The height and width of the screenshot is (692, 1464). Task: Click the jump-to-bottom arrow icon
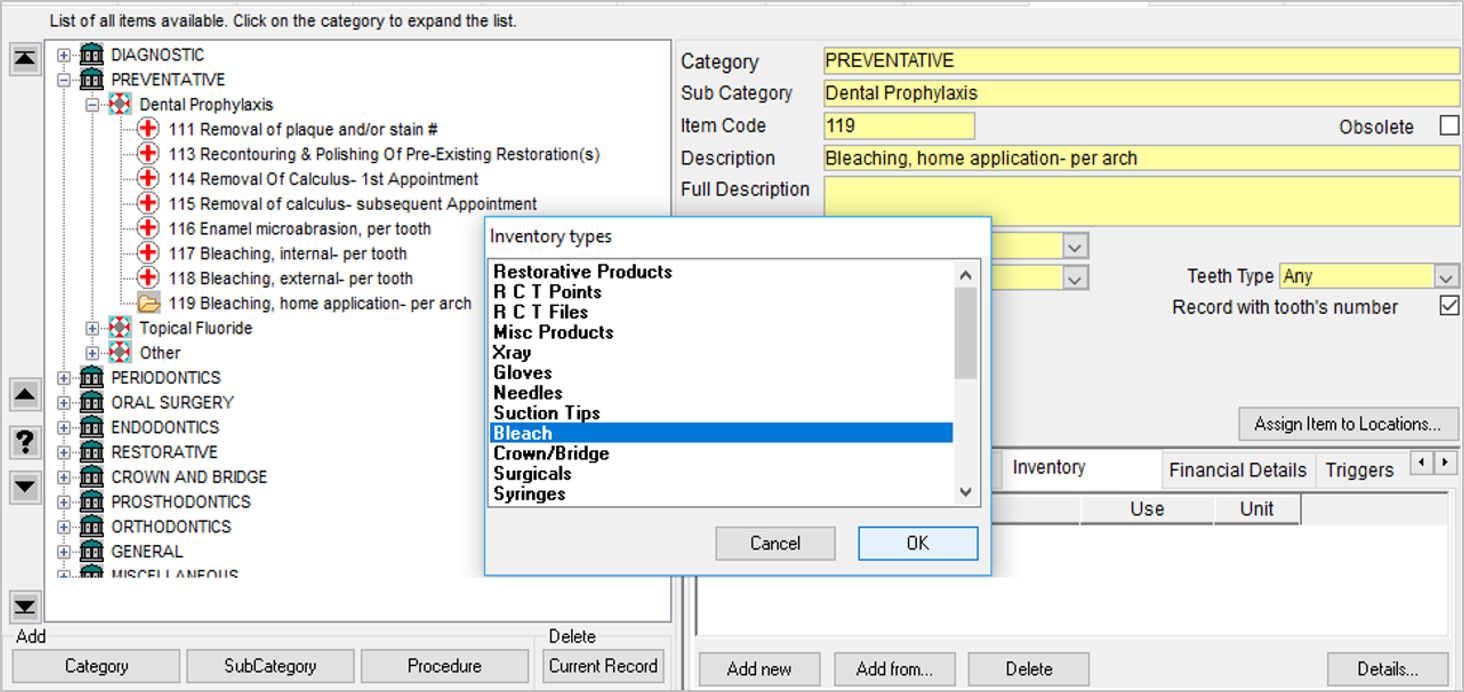coord(25,606)
